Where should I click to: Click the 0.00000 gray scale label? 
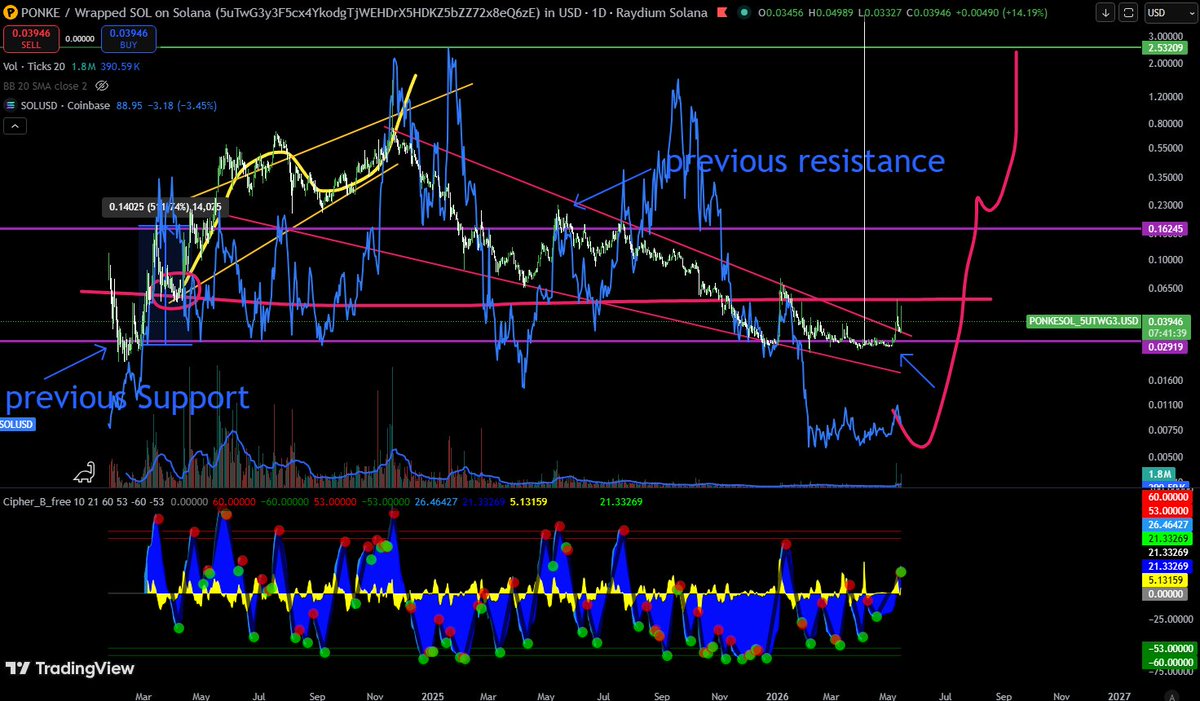click(1166, 594)
